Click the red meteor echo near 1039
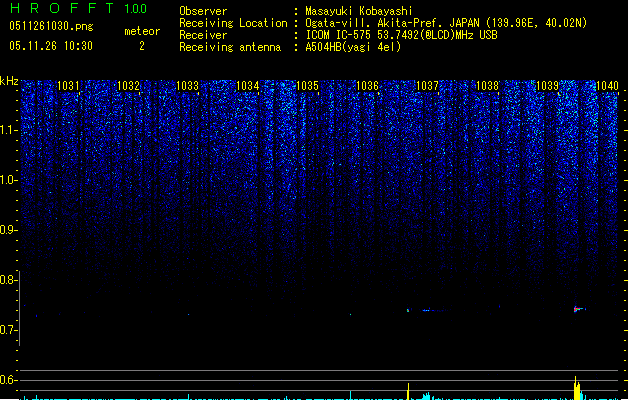This screenshot has width=629, height=400. point(578,309)
